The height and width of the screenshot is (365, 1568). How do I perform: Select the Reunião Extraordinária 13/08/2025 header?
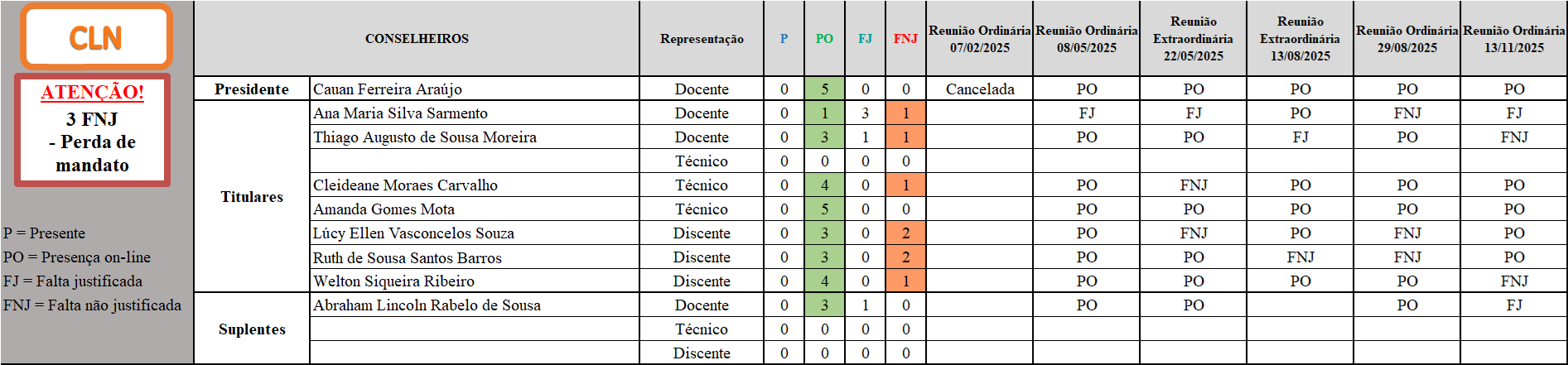(x=1300, y=39)
